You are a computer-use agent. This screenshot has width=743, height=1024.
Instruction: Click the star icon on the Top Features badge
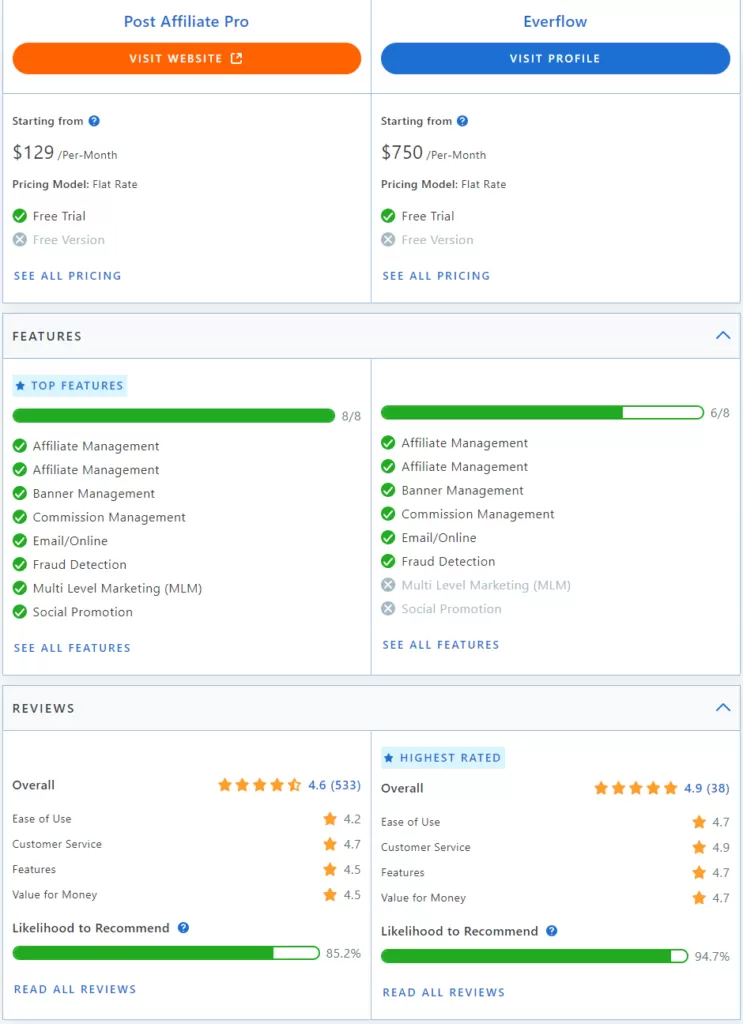pos(20,386)
